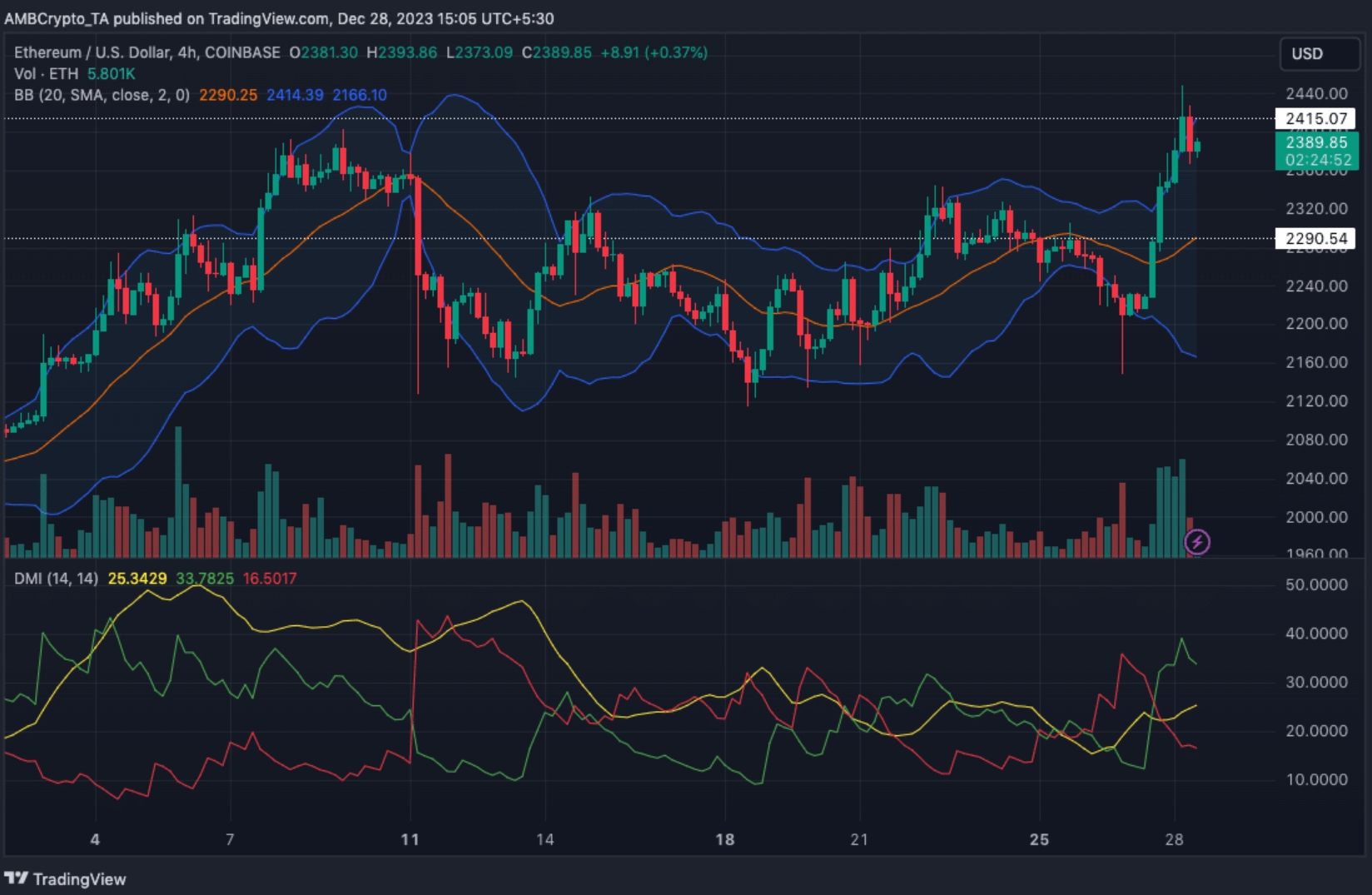The image size is (1372, 895).
Task: Click the date label 7 on time axis
Action: [230, 839]
